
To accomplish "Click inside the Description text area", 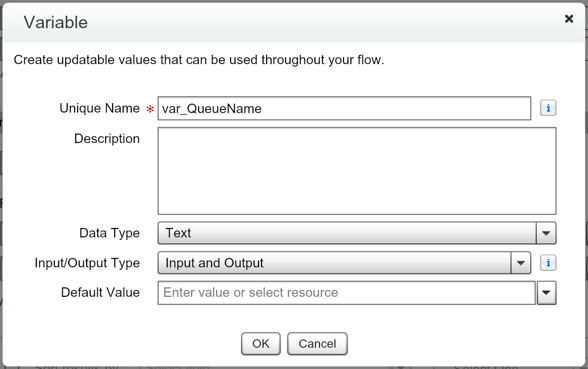I will (x=357, y=171).
